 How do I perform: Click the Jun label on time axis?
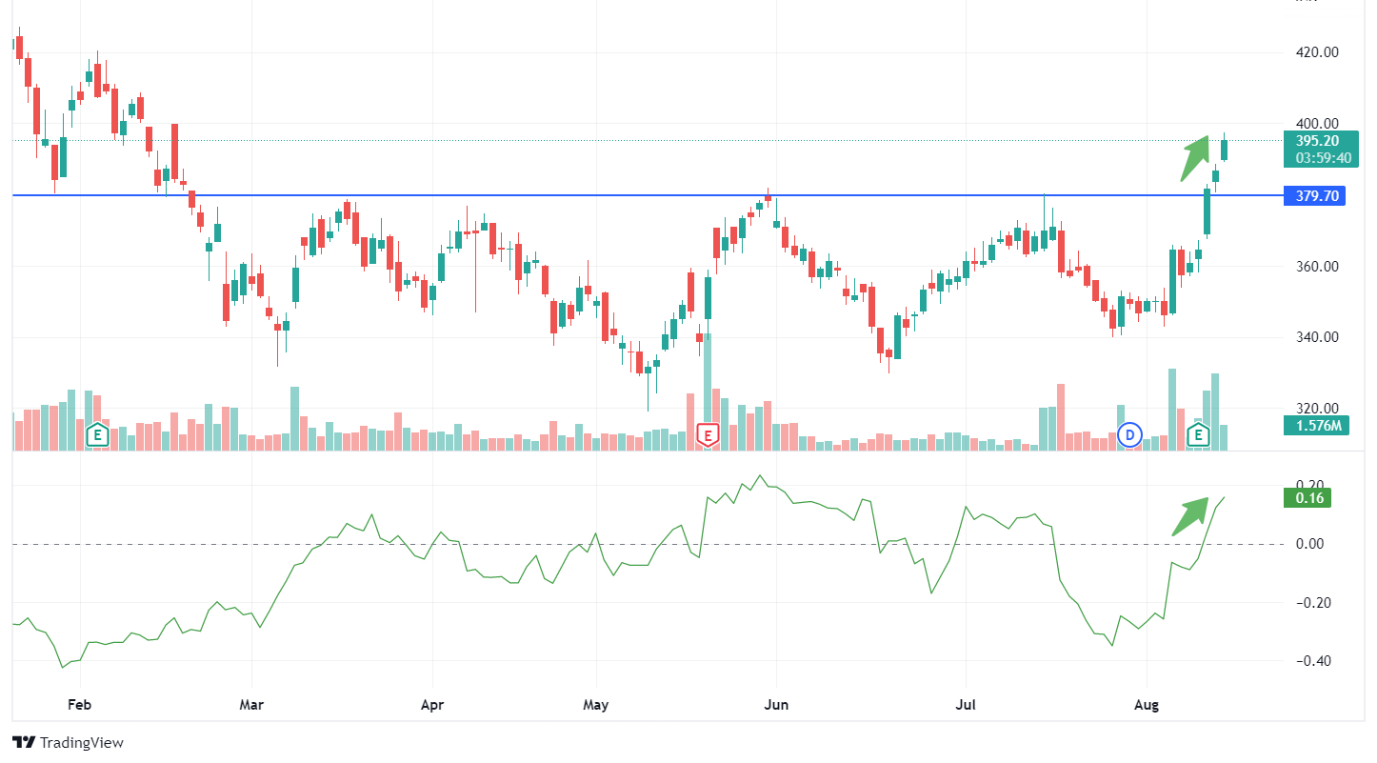coord(776,705)
